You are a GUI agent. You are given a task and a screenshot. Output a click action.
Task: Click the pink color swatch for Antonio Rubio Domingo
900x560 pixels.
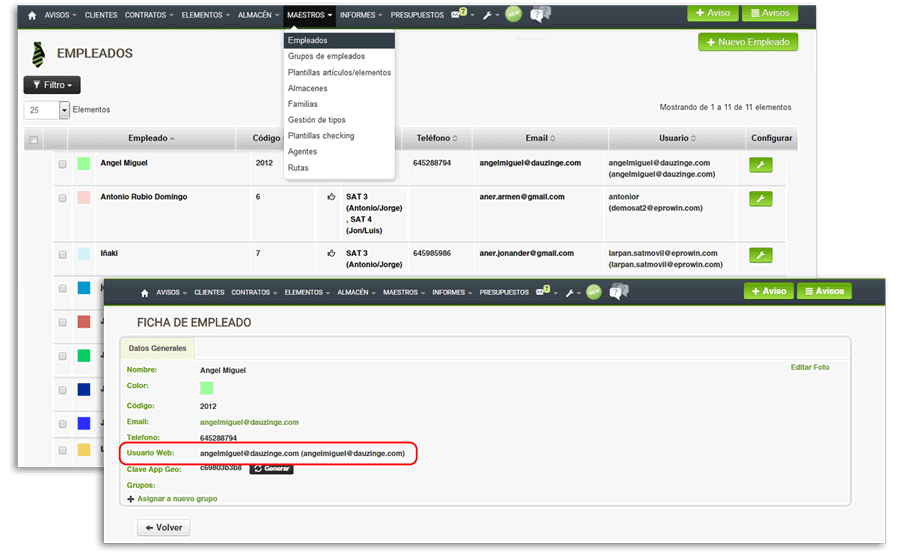point(84,198)
